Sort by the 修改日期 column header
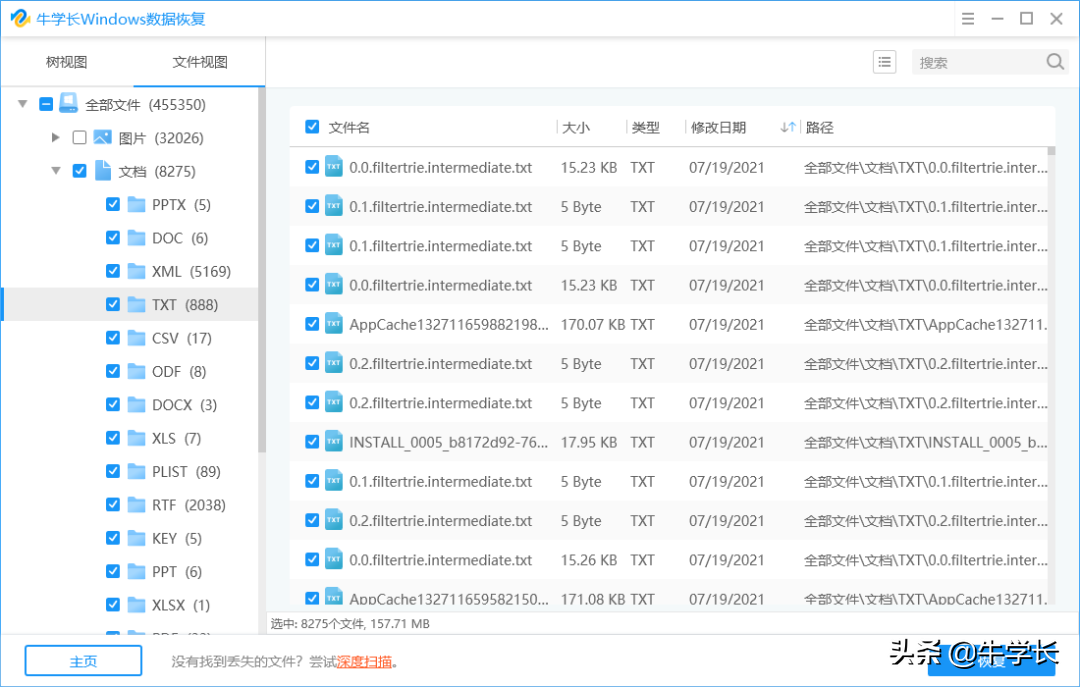 coord(718,127)
